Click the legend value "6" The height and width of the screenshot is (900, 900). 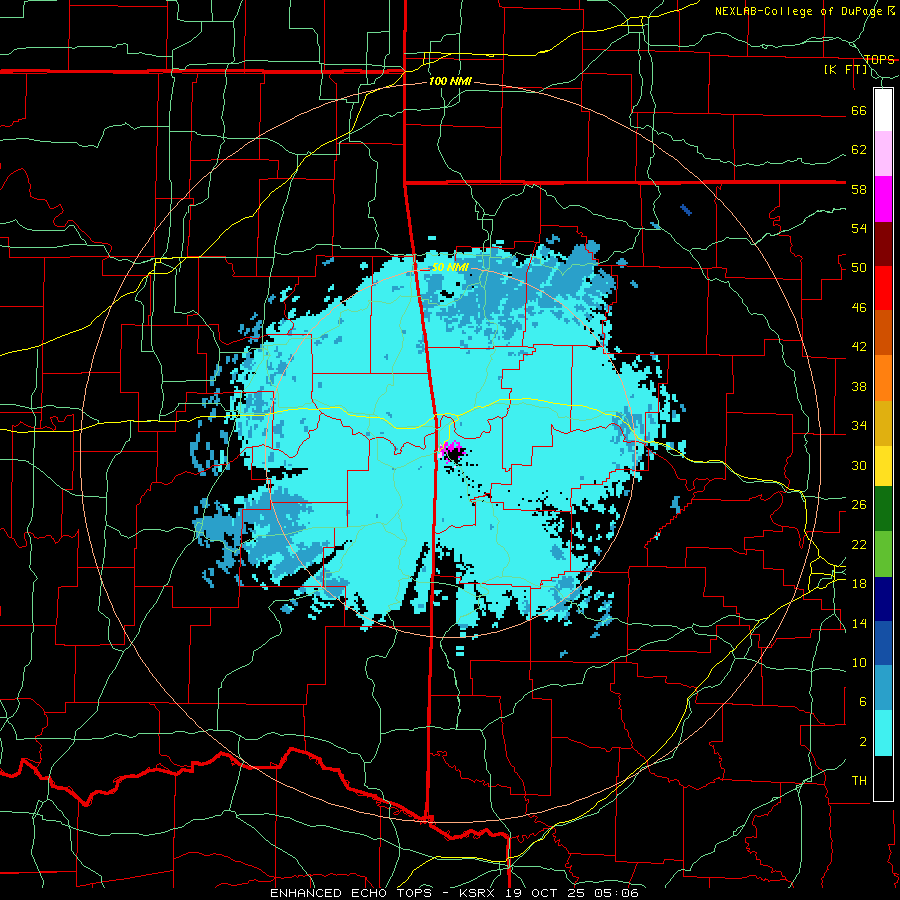point(863,701)
